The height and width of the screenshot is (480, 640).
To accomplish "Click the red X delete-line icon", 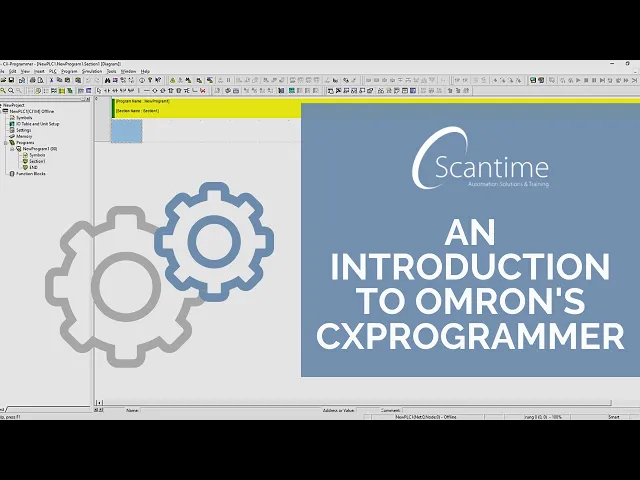I will [203, 91].
